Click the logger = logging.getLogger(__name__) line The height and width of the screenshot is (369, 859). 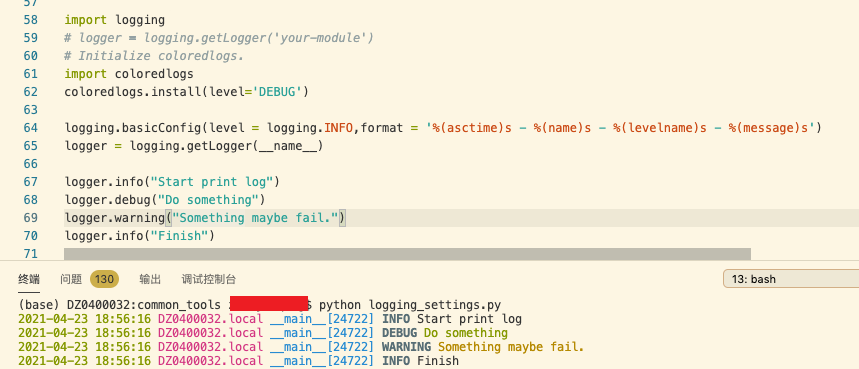pos(194,146)
